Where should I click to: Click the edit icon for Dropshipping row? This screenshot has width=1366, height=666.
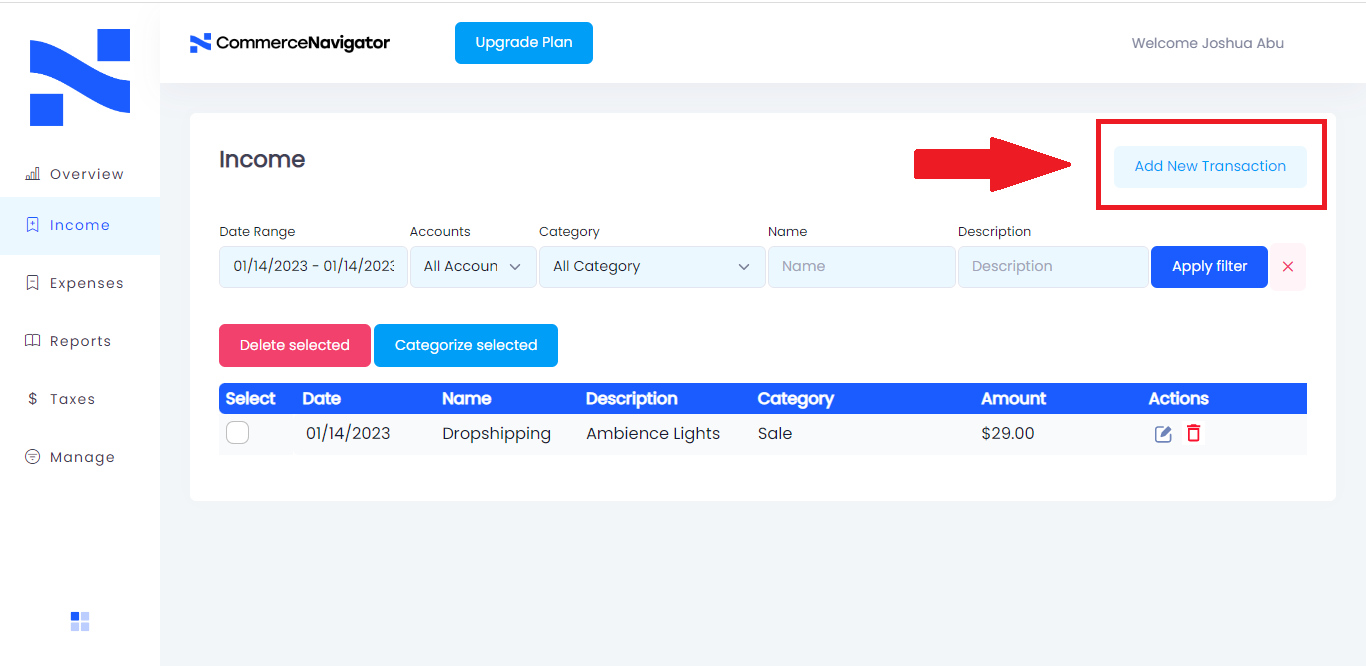1163,434
